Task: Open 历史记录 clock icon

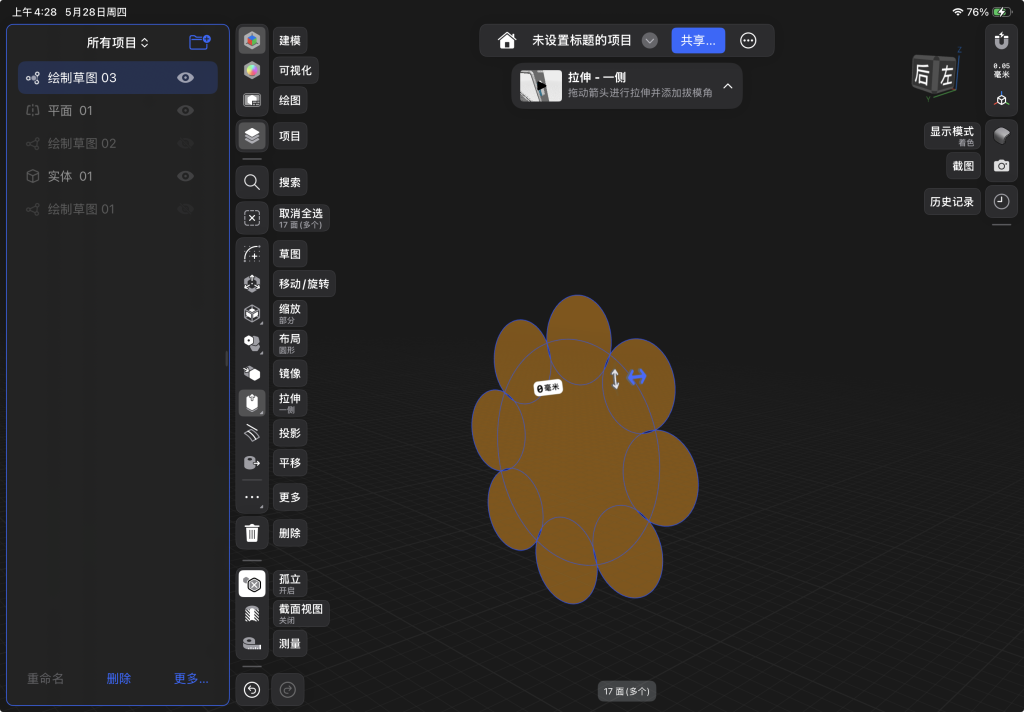Action: pyautogui.click(x=1001, y=202)
